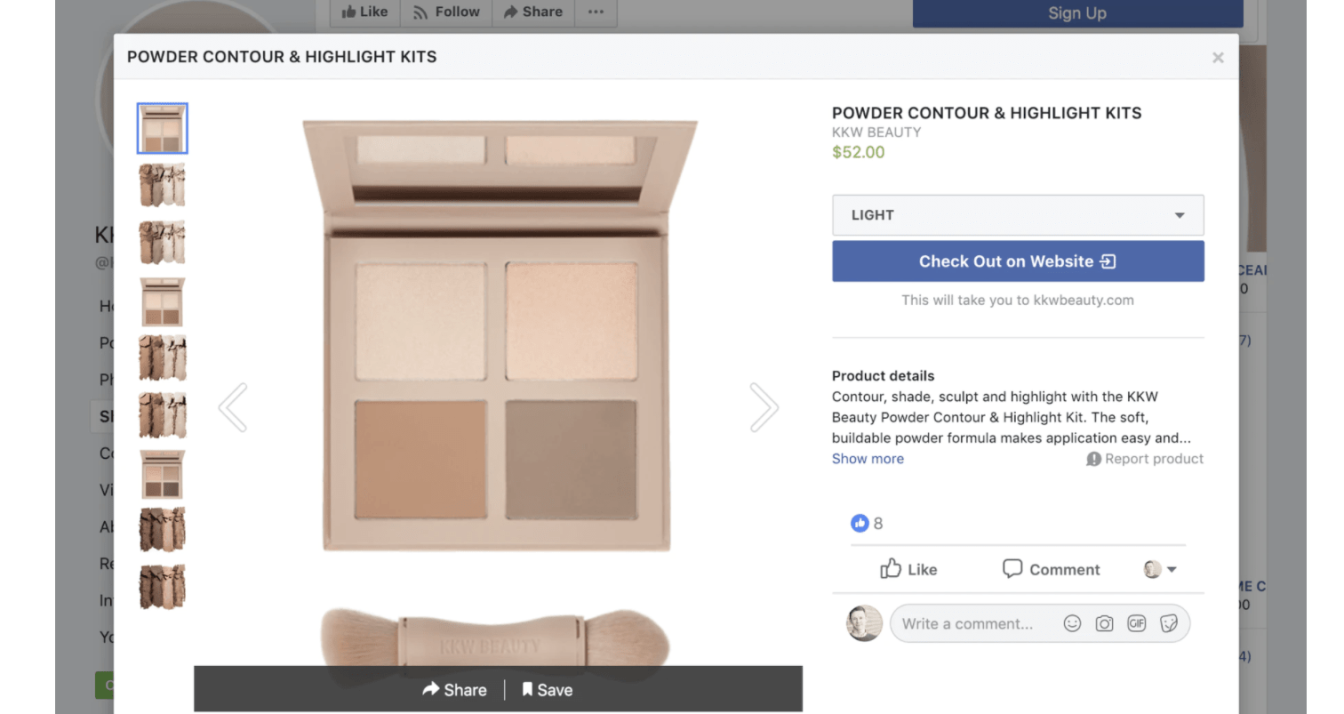Click Follow on the background page
1344x714 pixels.
point(447,12)
